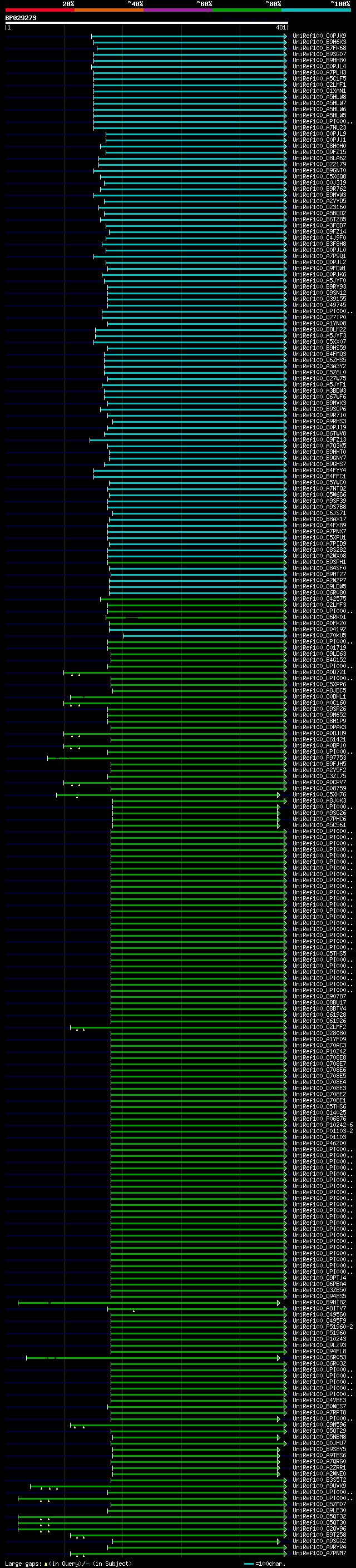The height and width of the screenshot is (1568, 356).
Task: Click the red 20% identity legend bar
Action: coord(39,10)
